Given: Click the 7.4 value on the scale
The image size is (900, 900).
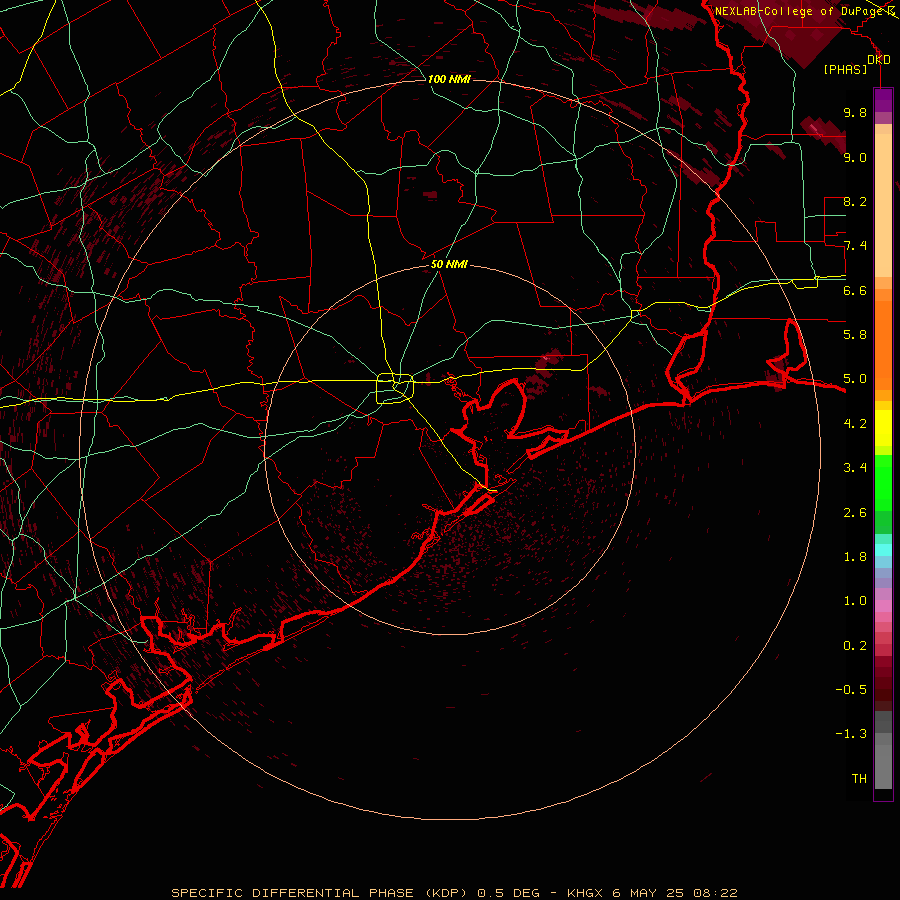Looking at the screenshot, I should (855, 246).
